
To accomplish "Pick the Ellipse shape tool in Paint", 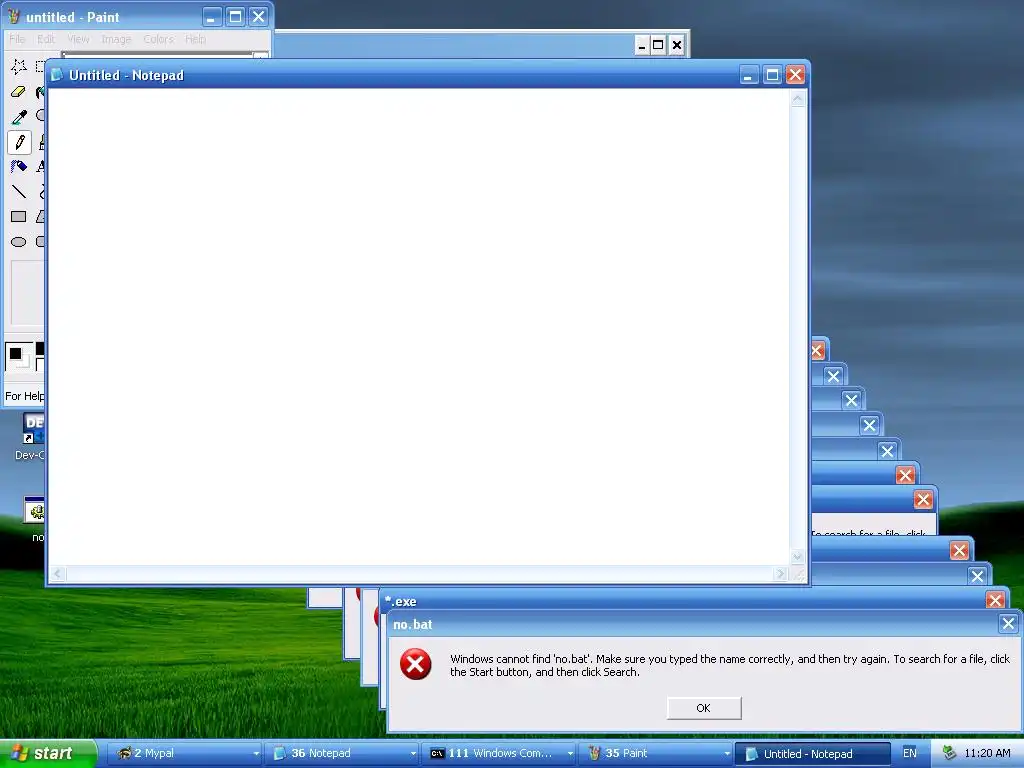I will pos(19,242).
